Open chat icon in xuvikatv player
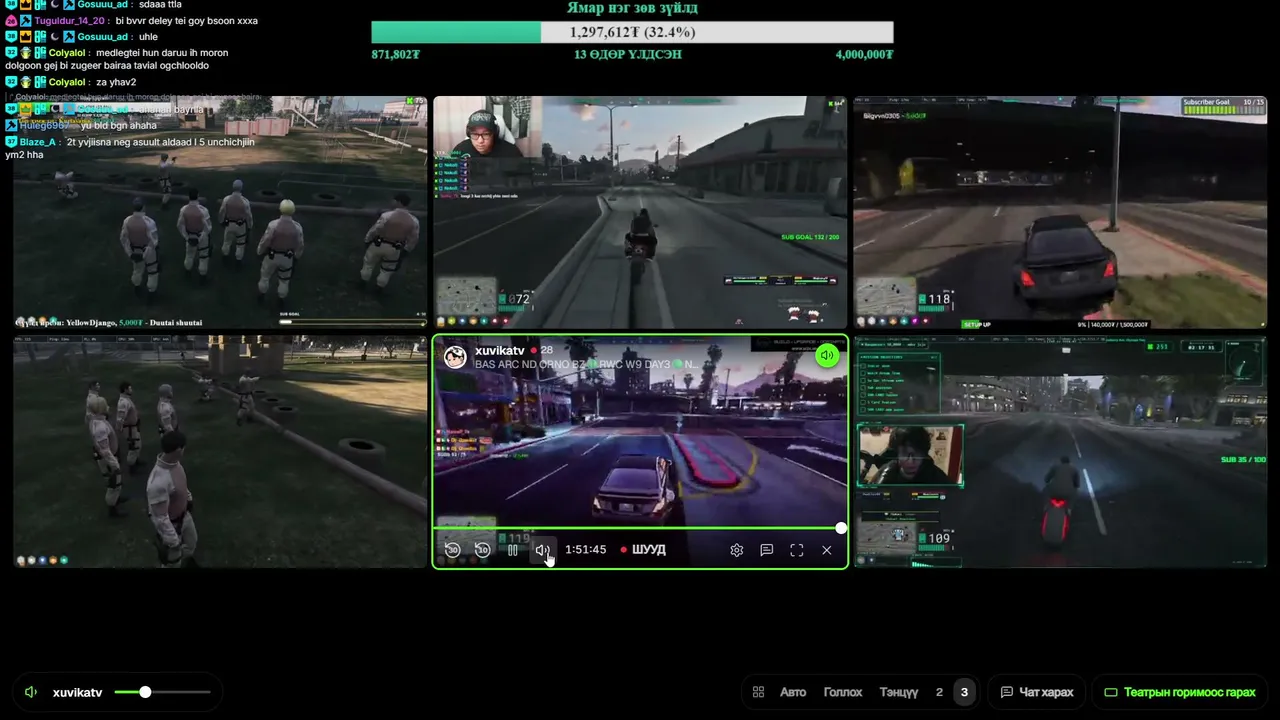This screenshot has width=1280, height=720. tap(767, 550)
